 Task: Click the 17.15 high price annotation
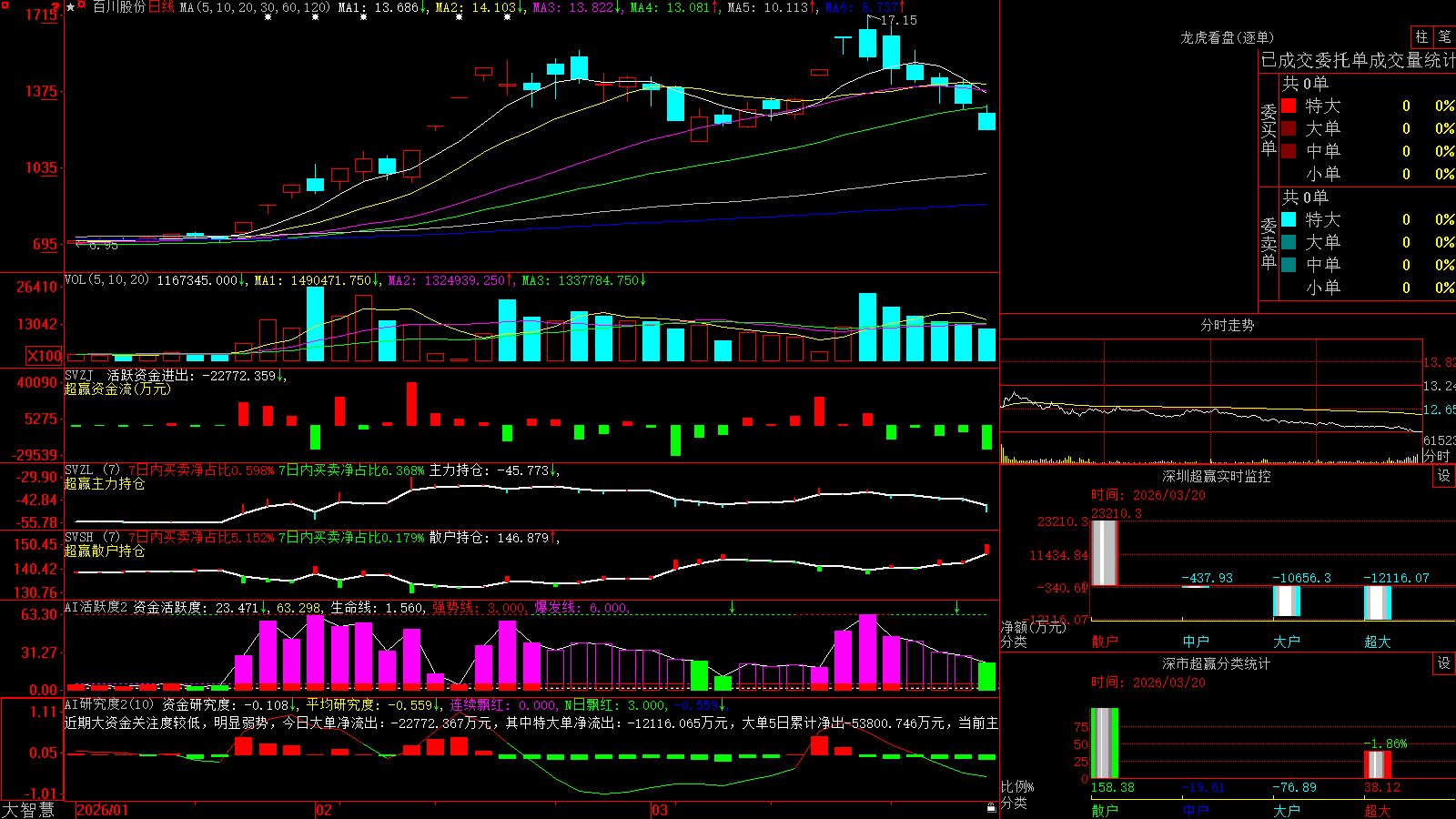coord(898,20)
